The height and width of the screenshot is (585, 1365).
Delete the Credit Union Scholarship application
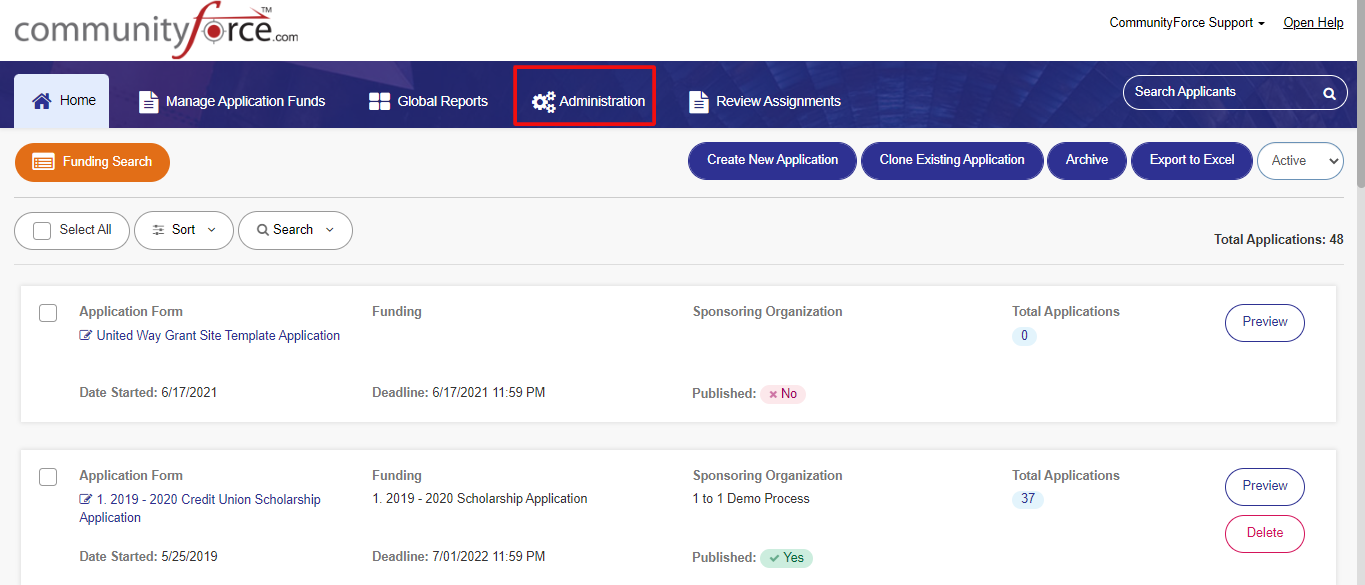1265,533
